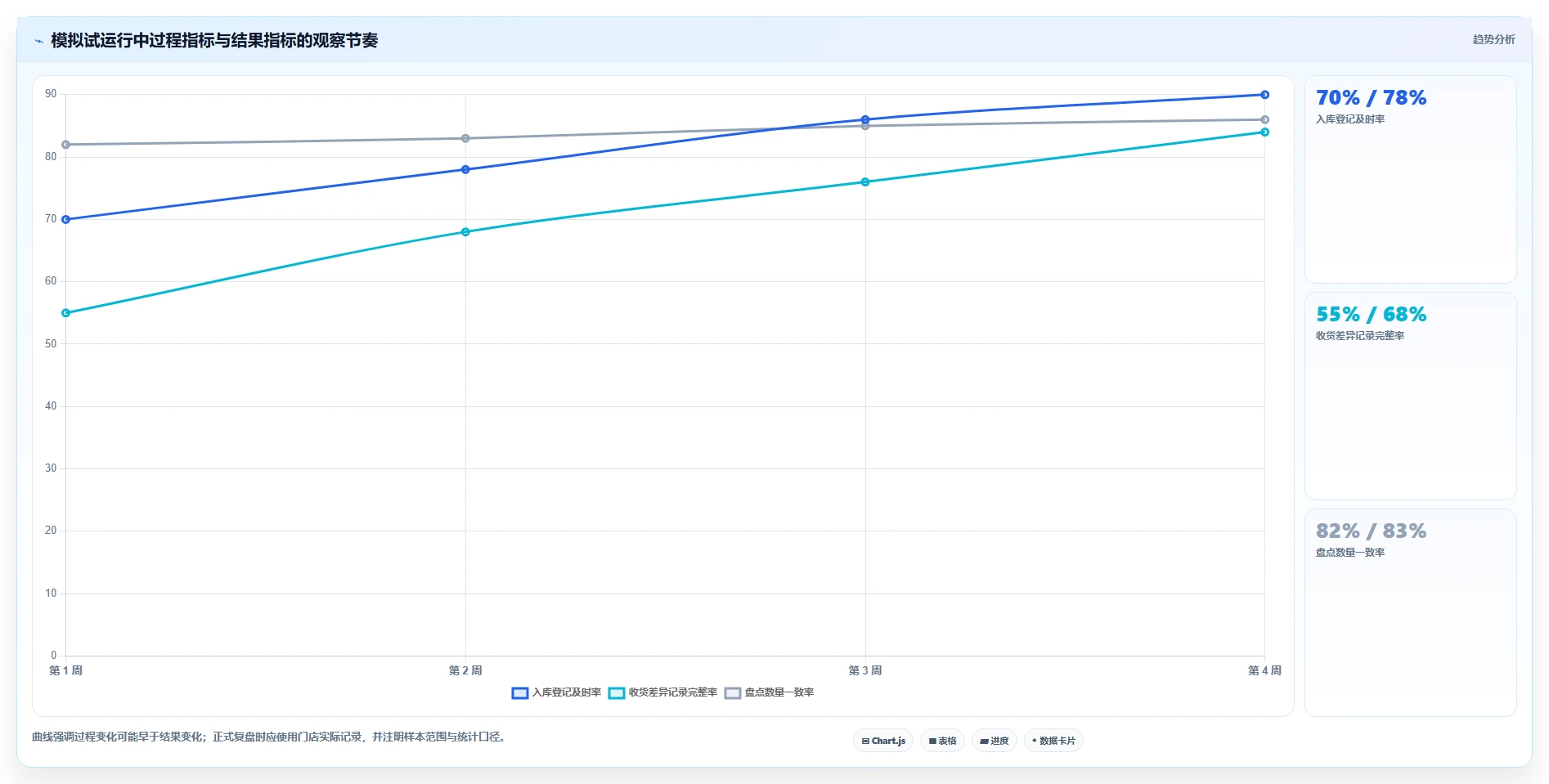Click the blue line's 第 3 周 point at 86
Screen dimensions: 1549x784
(865, 119)
